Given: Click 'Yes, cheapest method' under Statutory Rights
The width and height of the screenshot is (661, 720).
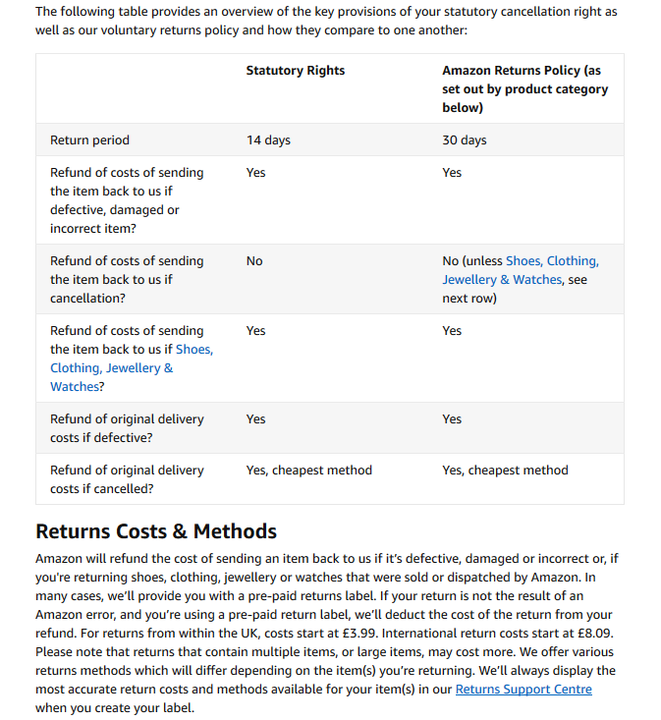Looking at the screenshot, I should coord(309,470).
